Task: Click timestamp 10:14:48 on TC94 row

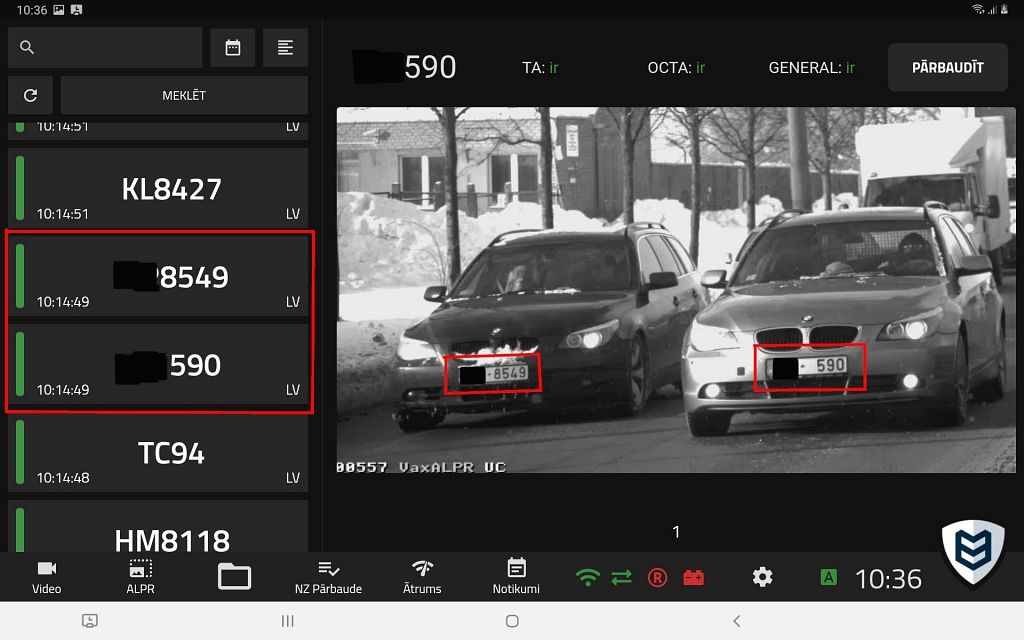Action: click(63, 478)
